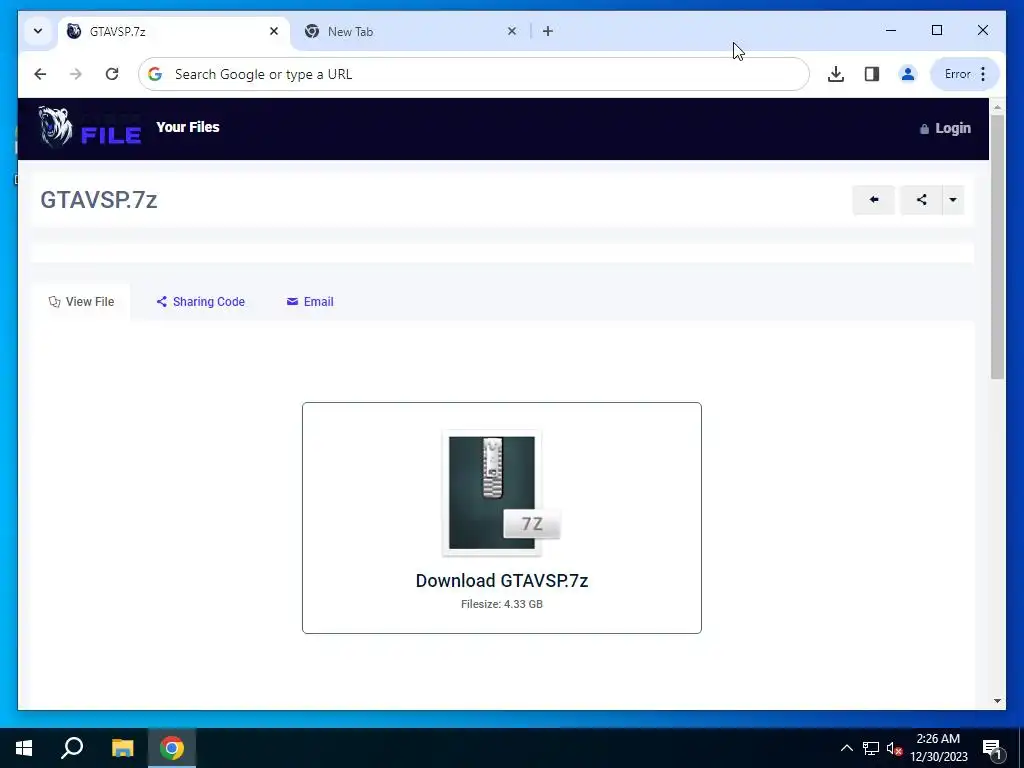This screenshot has width=1024, height=768.
Task: Close the GTAVSP.7z browser tab
Action: (x=274, y=31)
